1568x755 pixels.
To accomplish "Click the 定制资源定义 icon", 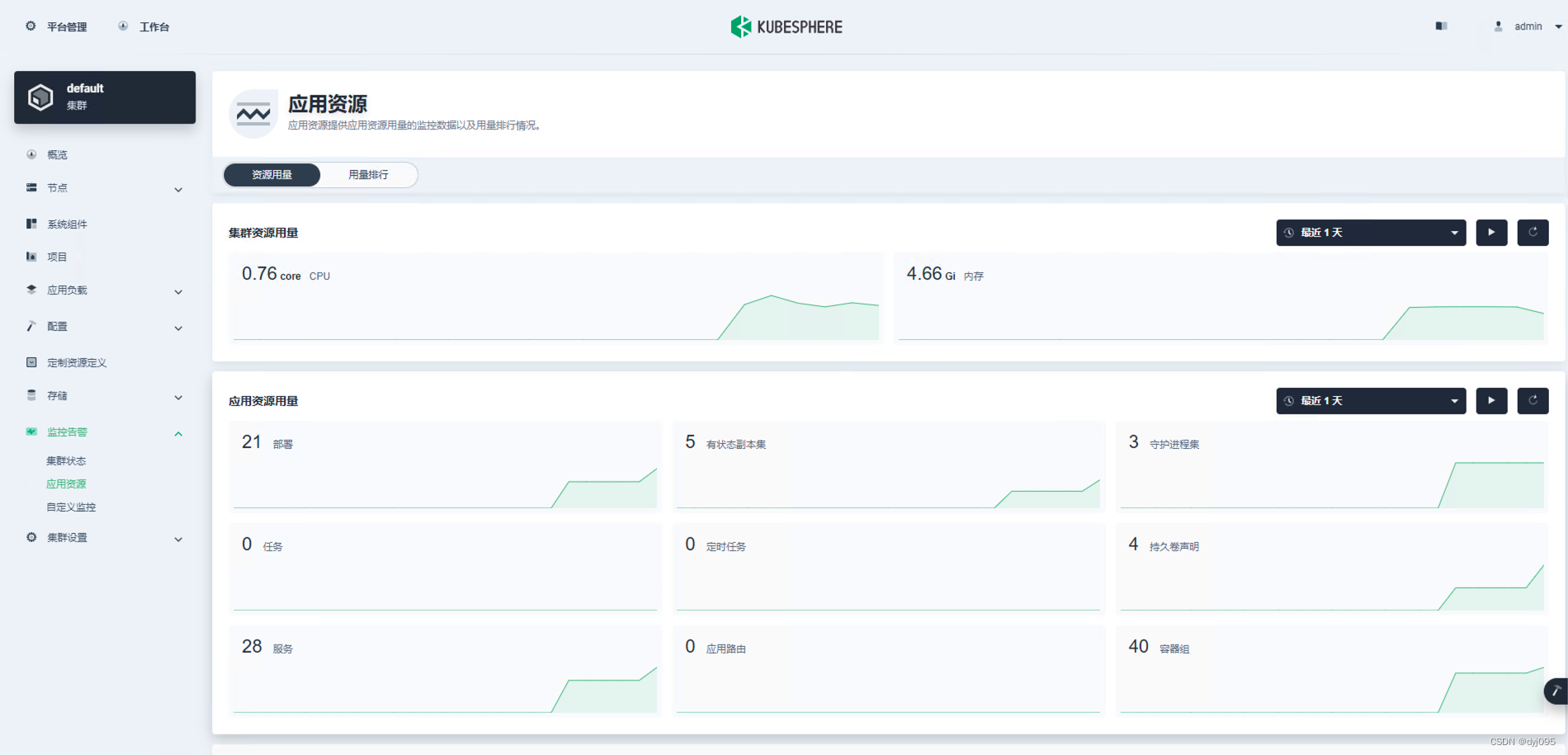I will pyautogui.click(x=31, y=362).
